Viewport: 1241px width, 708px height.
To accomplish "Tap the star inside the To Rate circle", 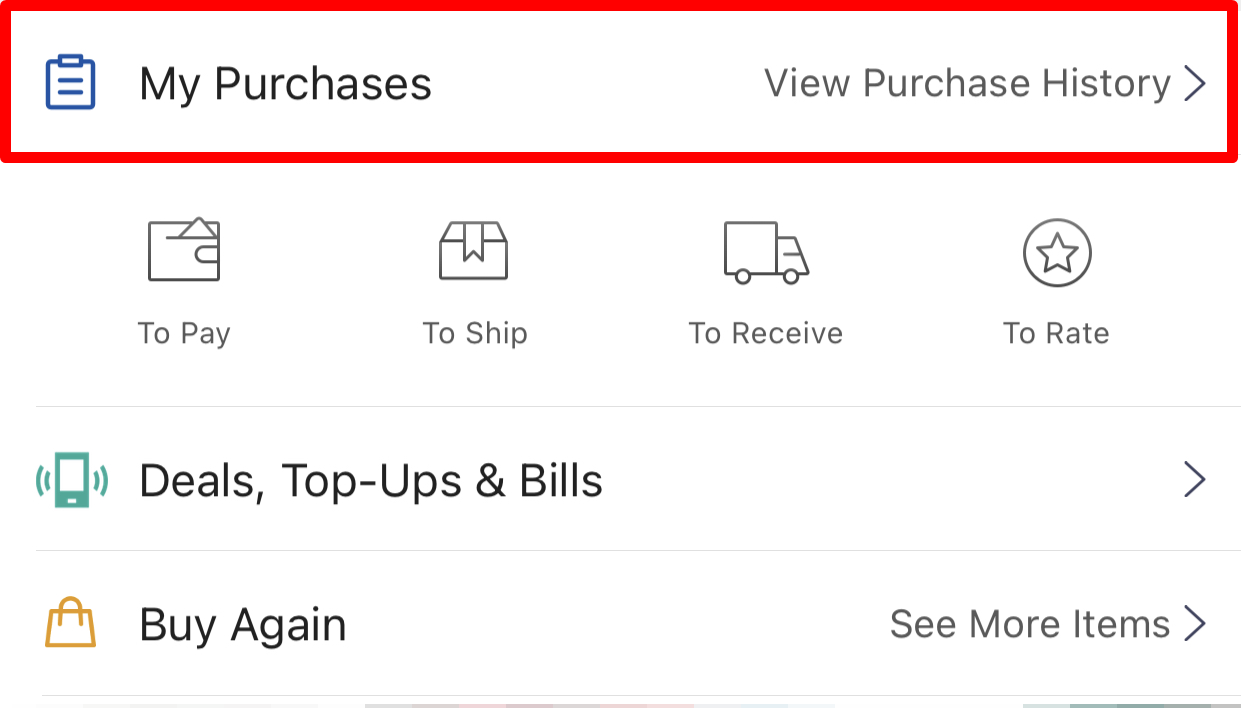I will click(1056, 254).
